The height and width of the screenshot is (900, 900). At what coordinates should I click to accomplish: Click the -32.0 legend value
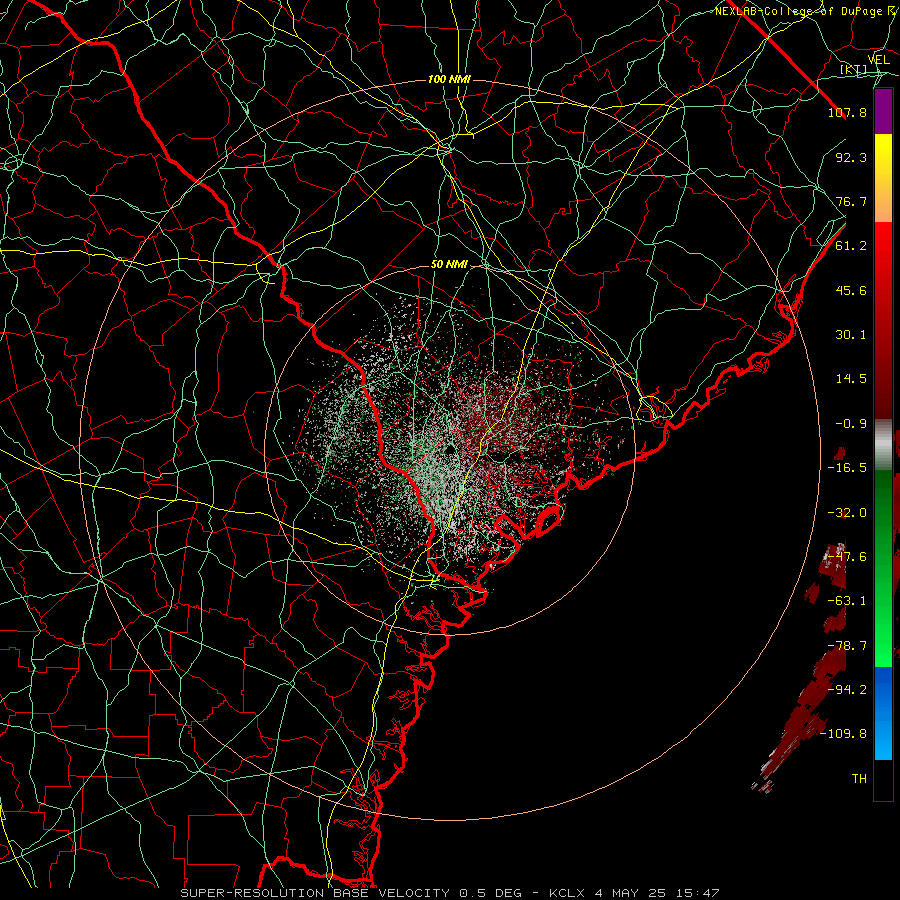[x=847, y=513]
